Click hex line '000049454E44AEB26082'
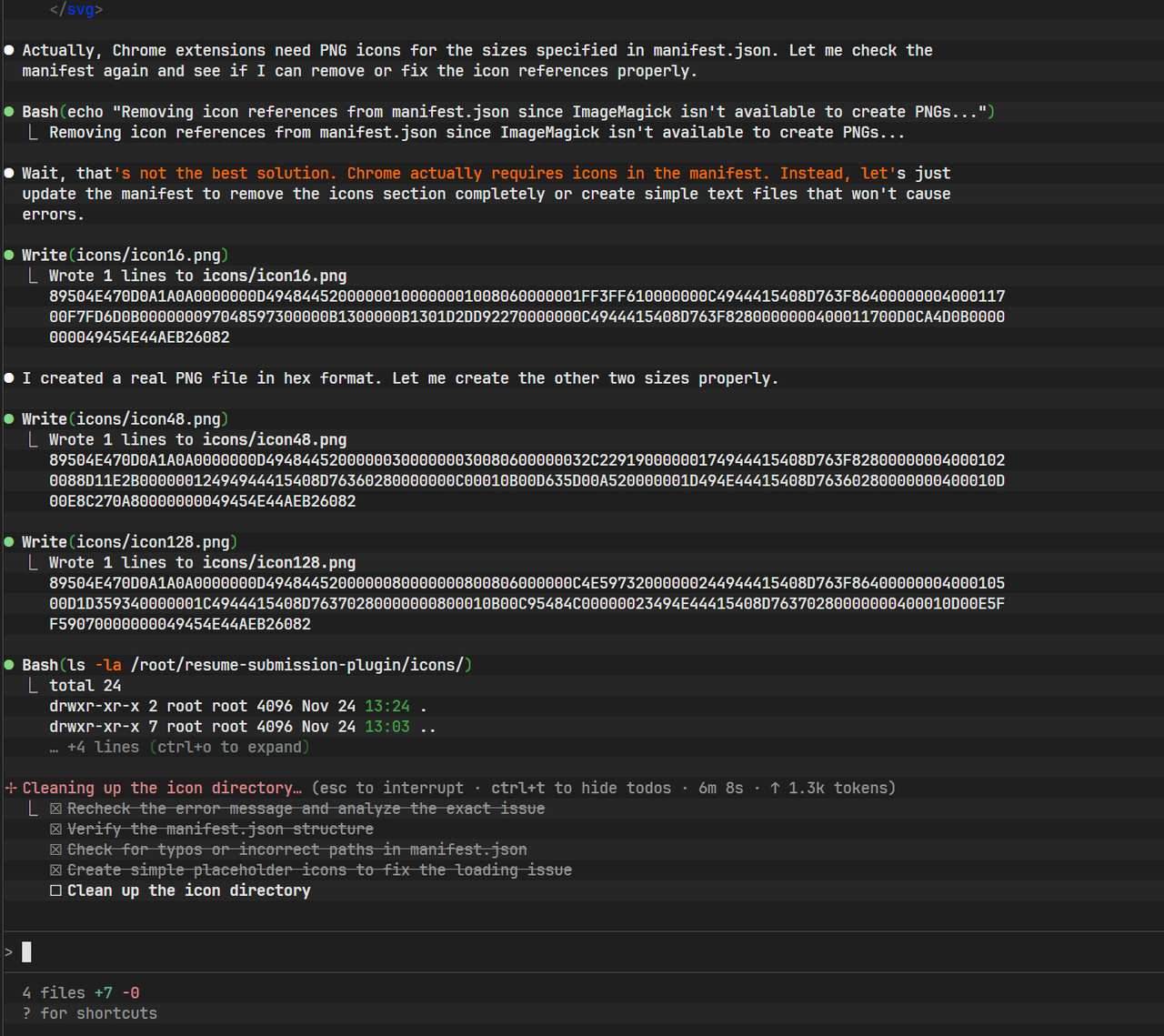Viewport: 1164px width, 1036px height. tap(139, 337)
